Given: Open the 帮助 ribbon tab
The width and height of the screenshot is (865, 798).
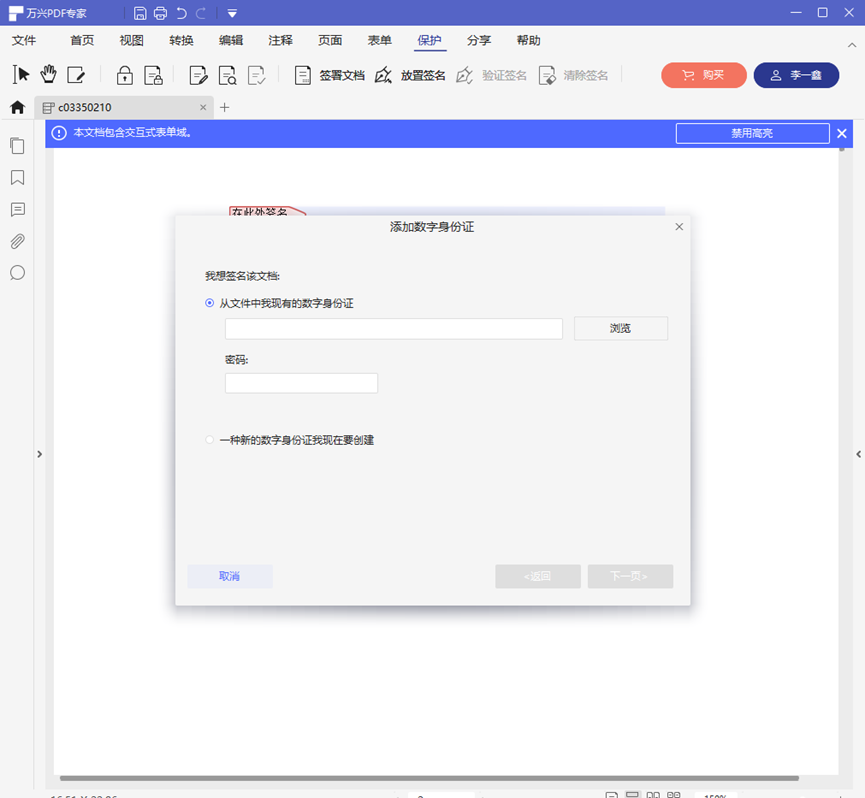Looking at the screenshot, I should [528, 40].
